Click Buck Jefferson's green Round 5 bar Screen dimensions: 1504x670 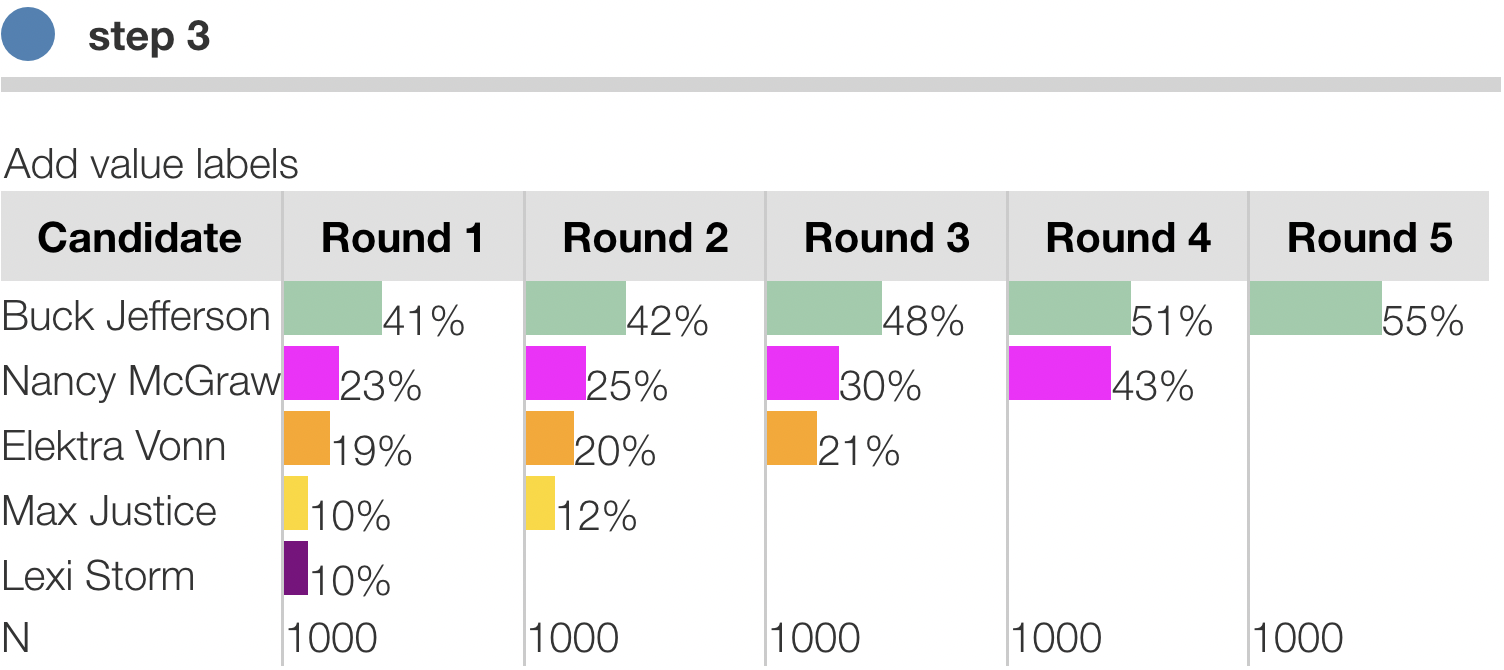[x=1315, y=308]
